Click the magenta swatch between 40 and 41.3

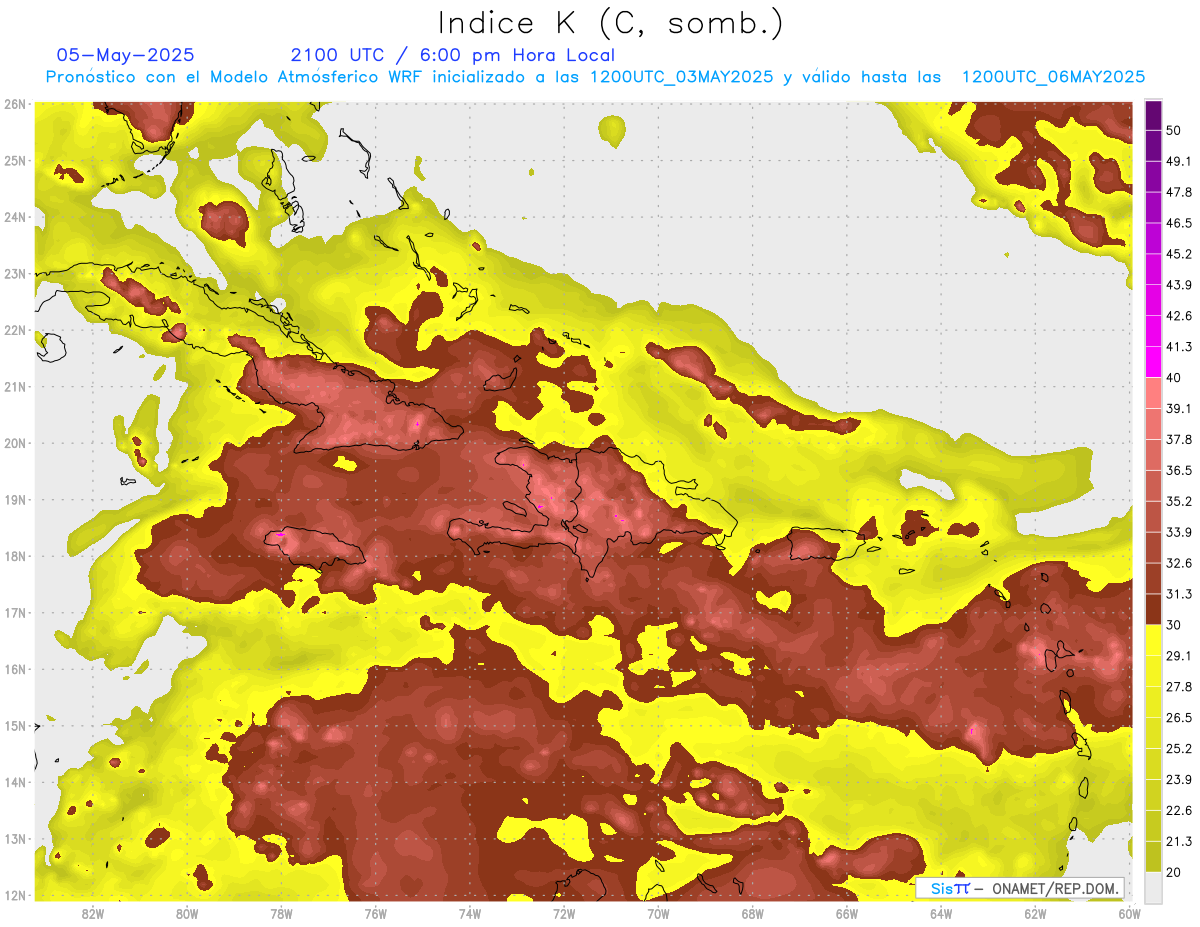1153,362
